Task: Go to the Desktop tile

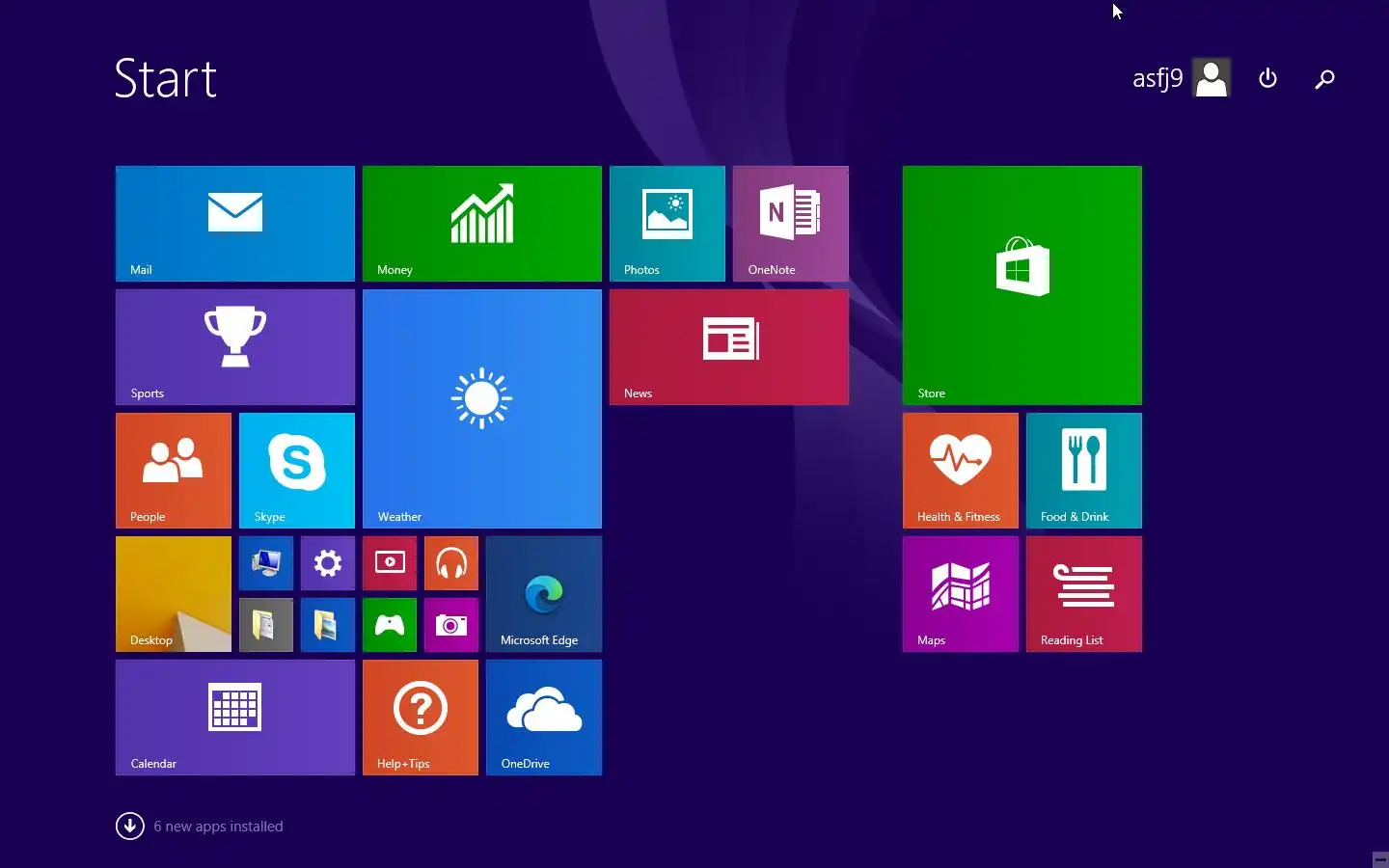Action: coord(174,594)
